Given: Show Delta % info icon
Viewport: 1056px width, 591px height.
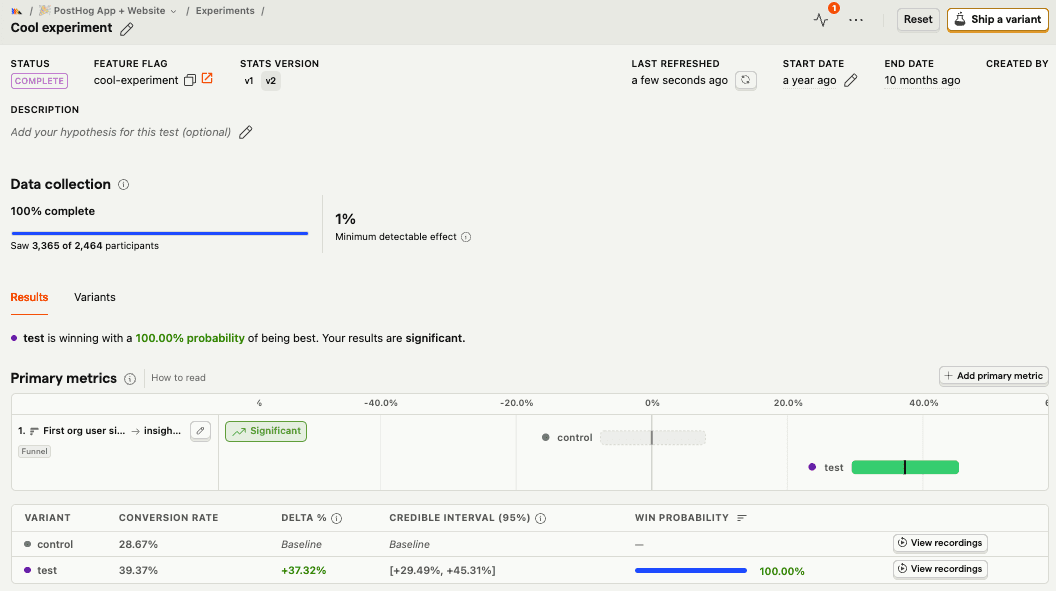Looking at the screenshot, I should pyautogui.click(x=337, y=518).
